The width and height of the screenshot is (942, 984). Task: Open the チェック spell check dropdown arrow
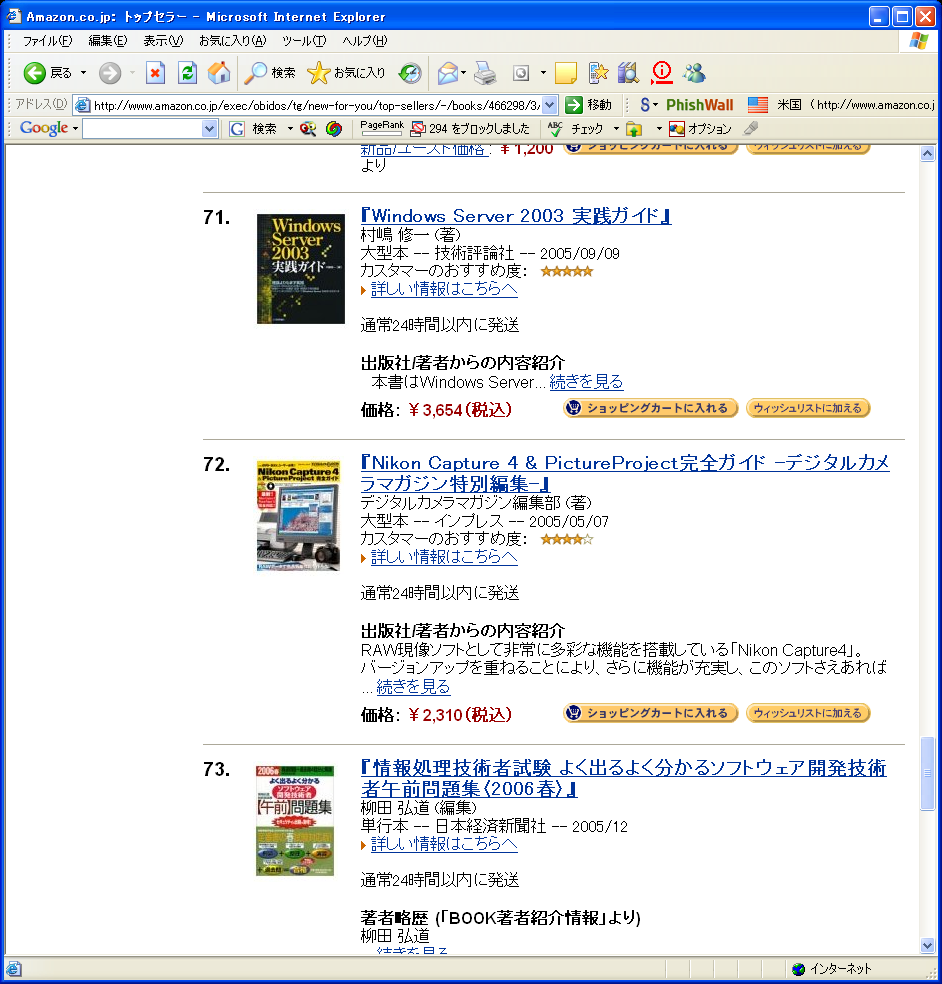pos(616,129)
